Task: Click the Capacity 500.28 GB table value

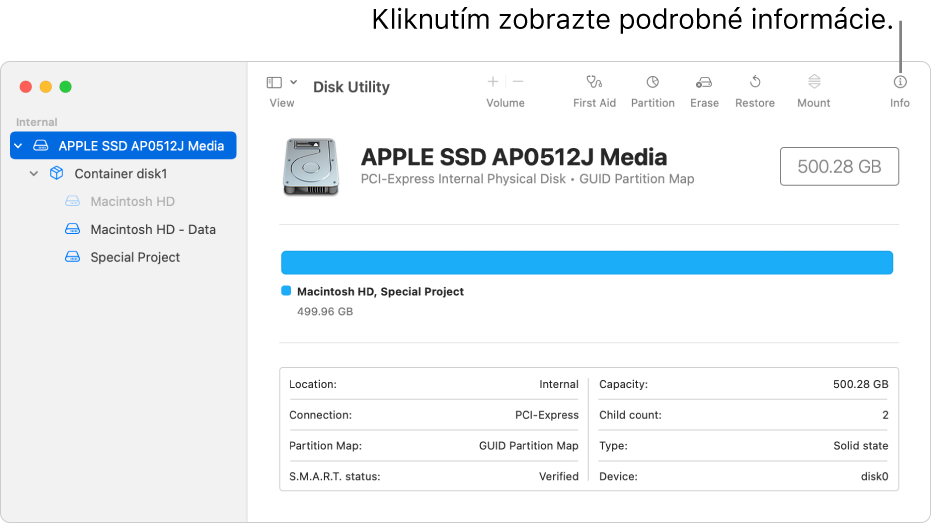Action: 860,384
